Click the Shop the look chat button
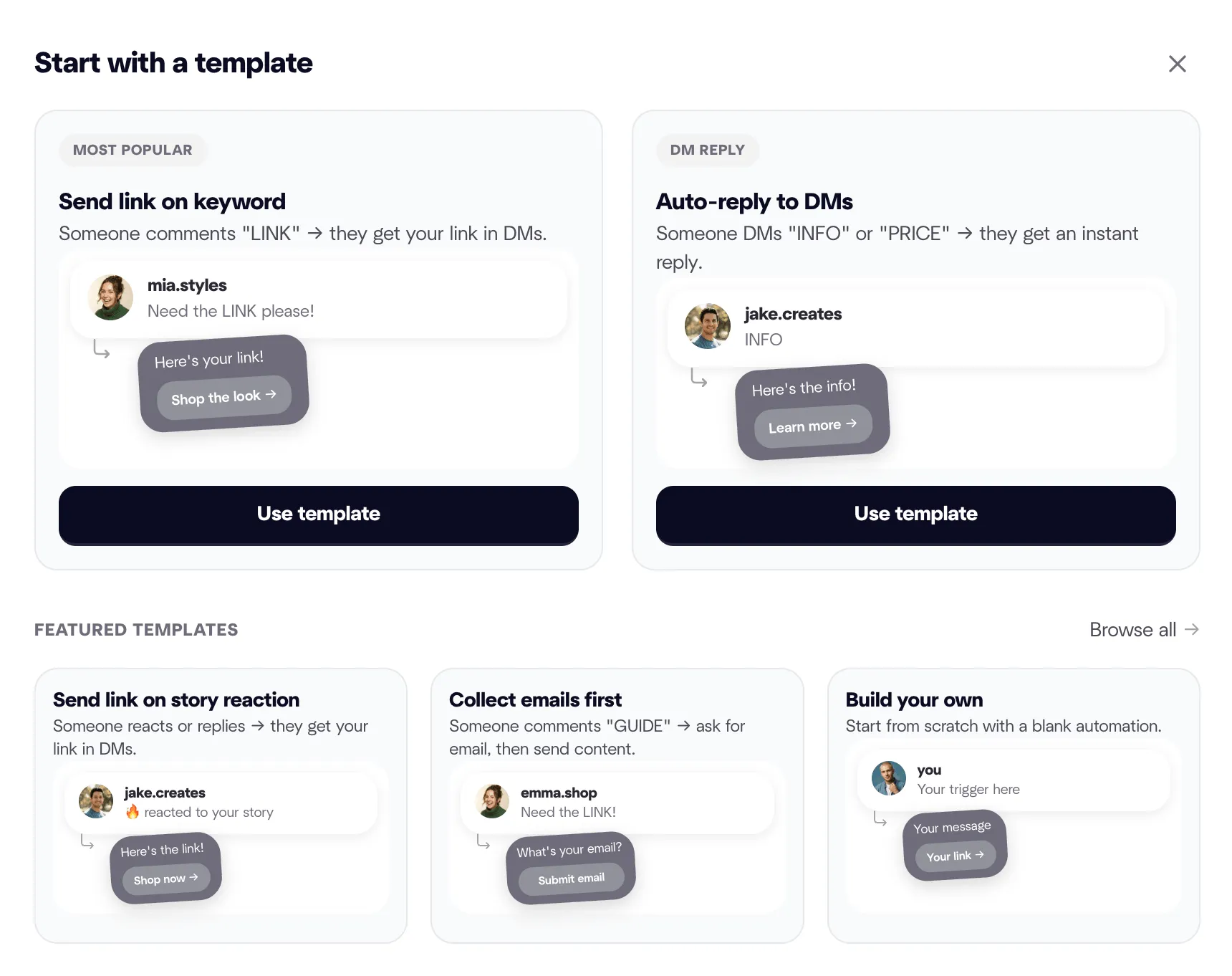Viewport: 1232px width, 976px height. click(223, 398)
